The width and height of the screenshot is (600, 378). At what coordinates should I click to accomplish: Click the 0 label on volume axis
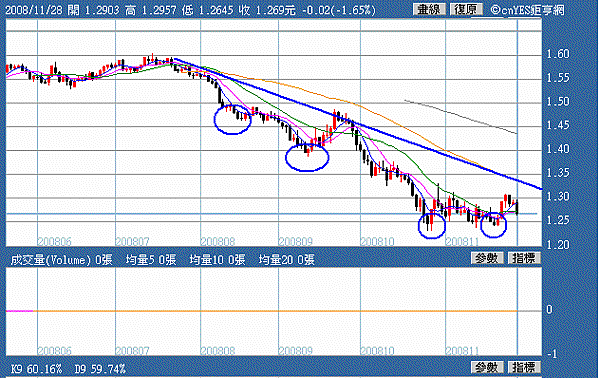click(x=549, y=310)
